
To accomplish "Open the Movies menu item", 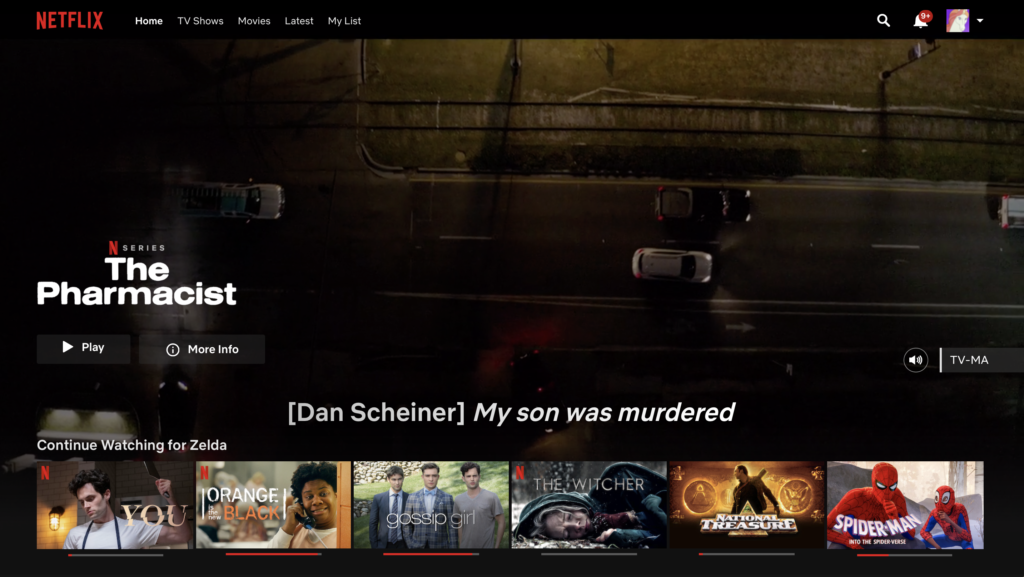I will (x=254, y=21).
